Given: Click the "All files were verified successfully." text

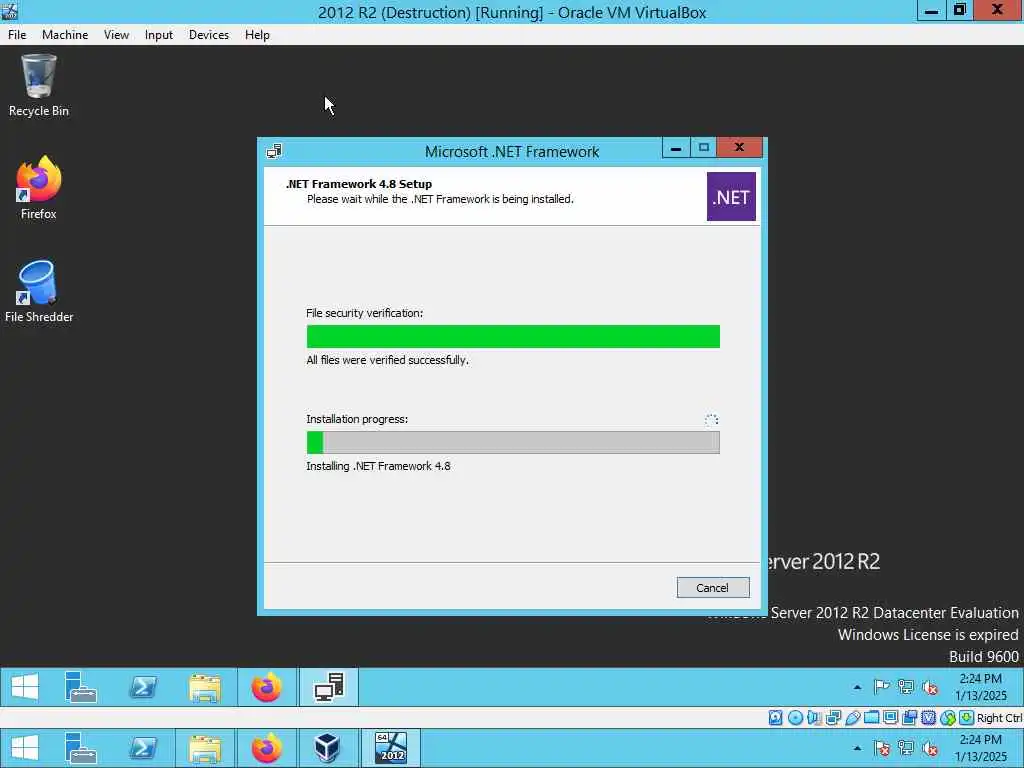Looking at the screenshot, I should [387, 360].
